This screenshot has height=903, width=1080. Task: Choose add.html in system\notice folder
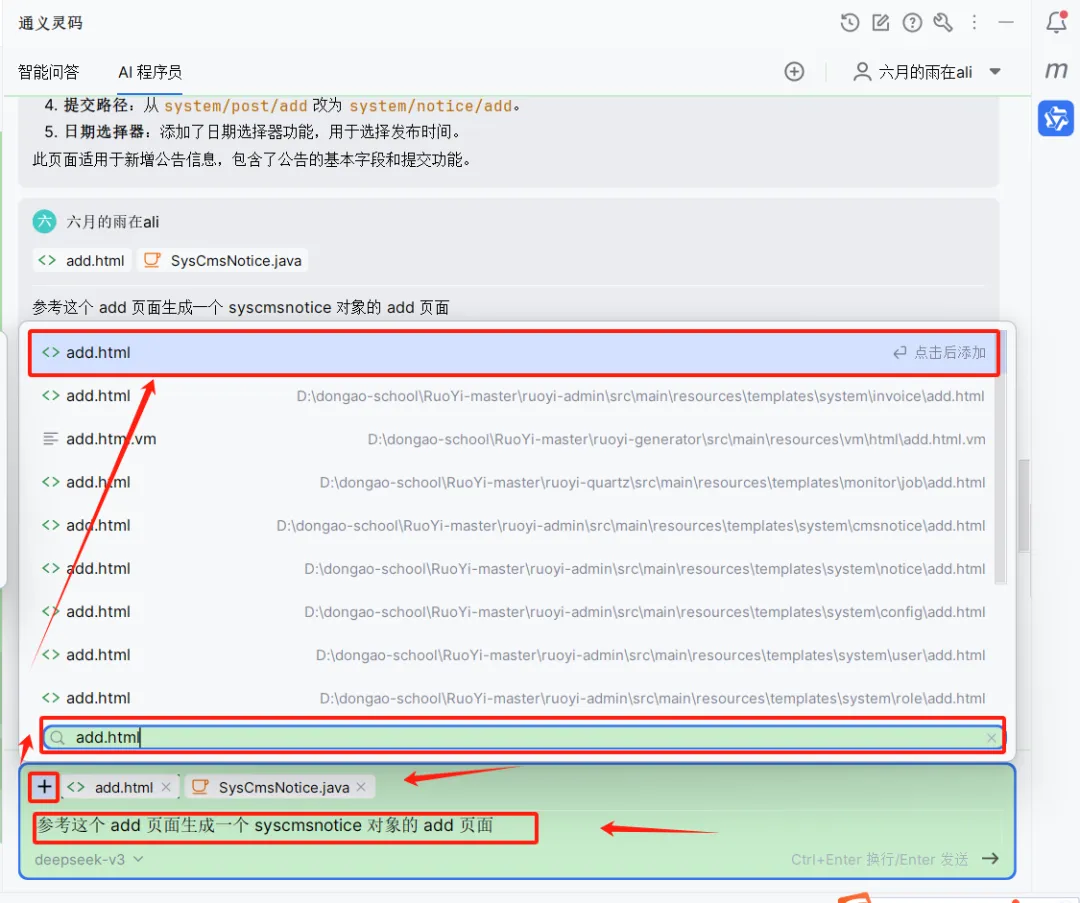tap(514, 569)
